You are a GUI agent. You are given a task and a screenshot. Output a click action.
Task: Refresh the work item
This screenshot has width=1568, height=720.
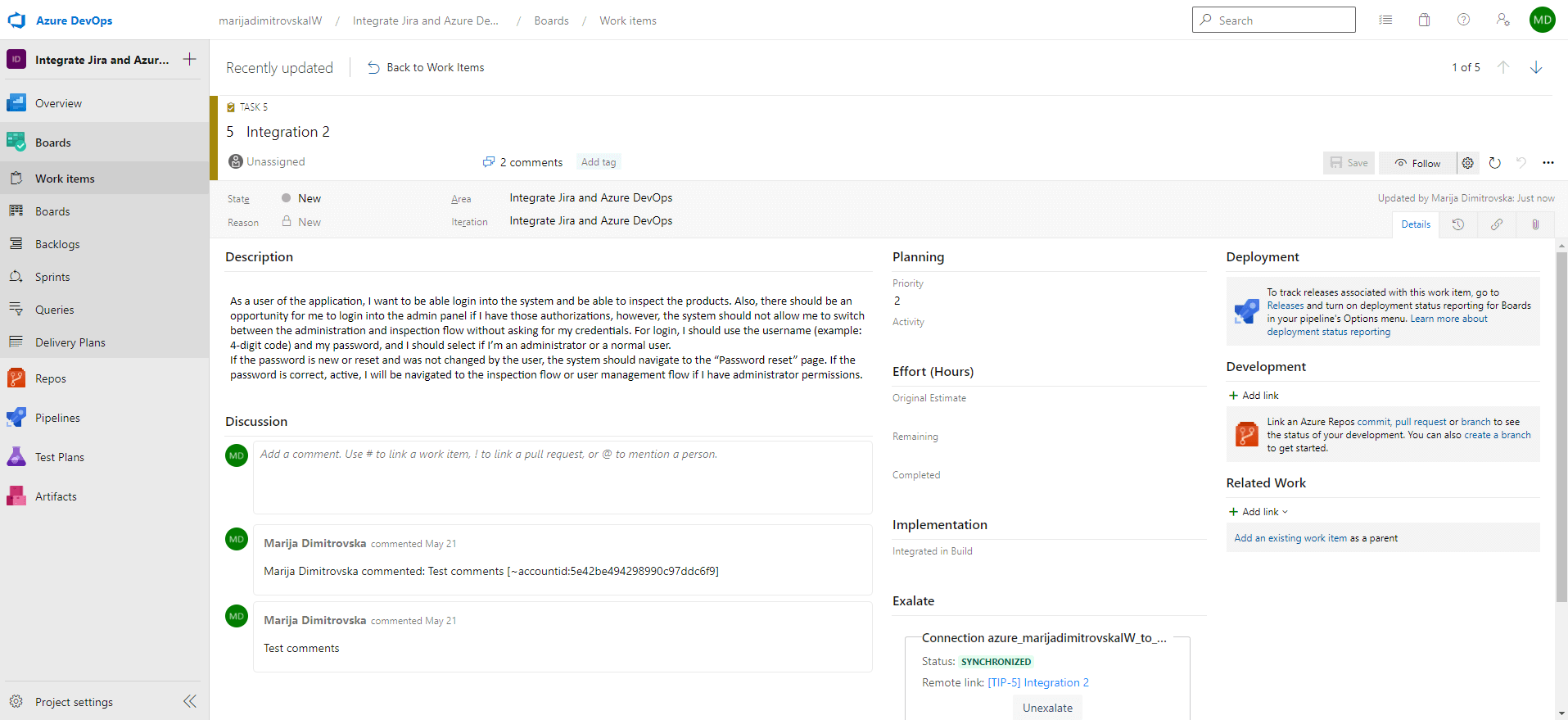(x=1494, y=163)
